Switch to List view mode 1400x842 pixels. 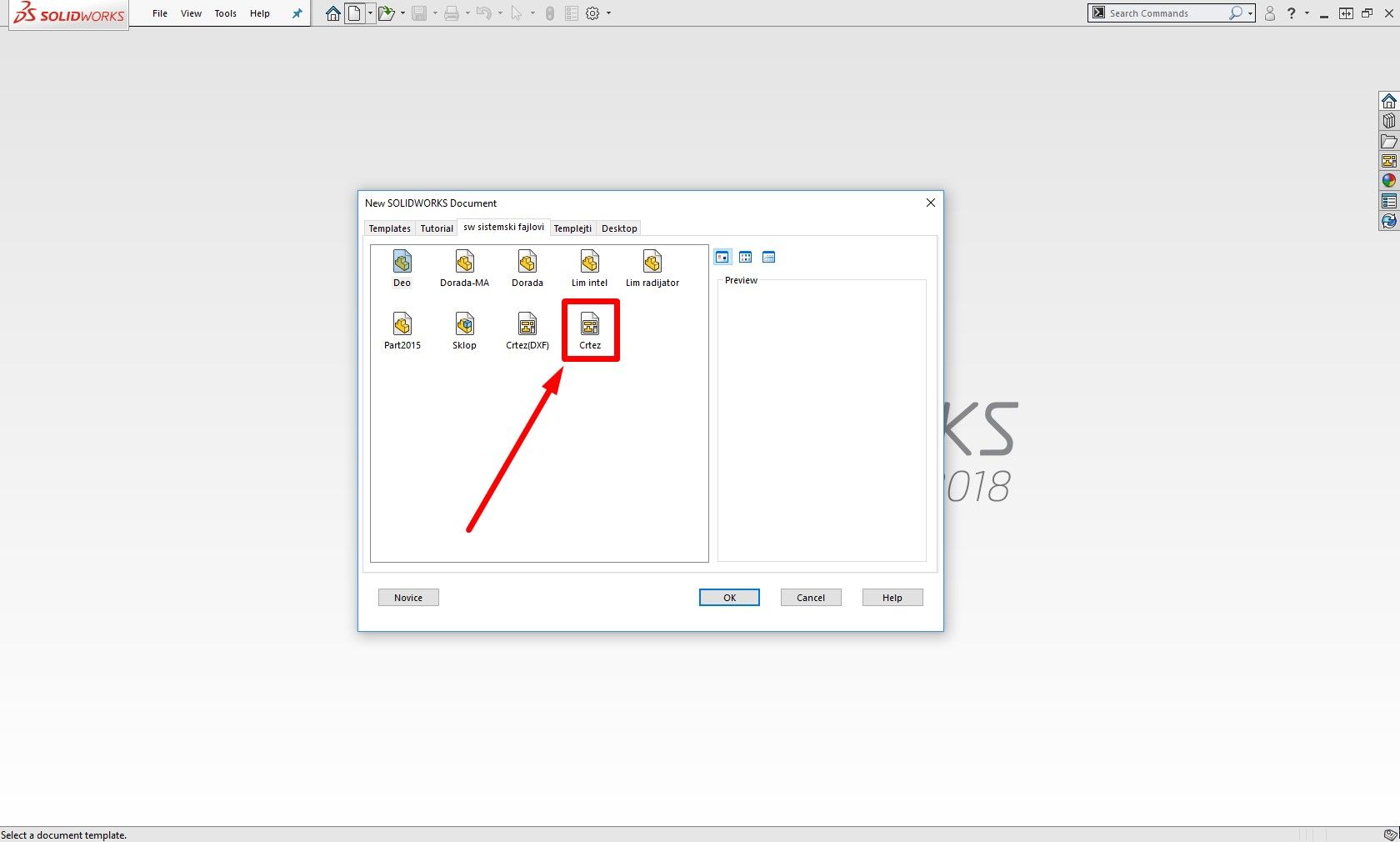click(x=746, y=257)
